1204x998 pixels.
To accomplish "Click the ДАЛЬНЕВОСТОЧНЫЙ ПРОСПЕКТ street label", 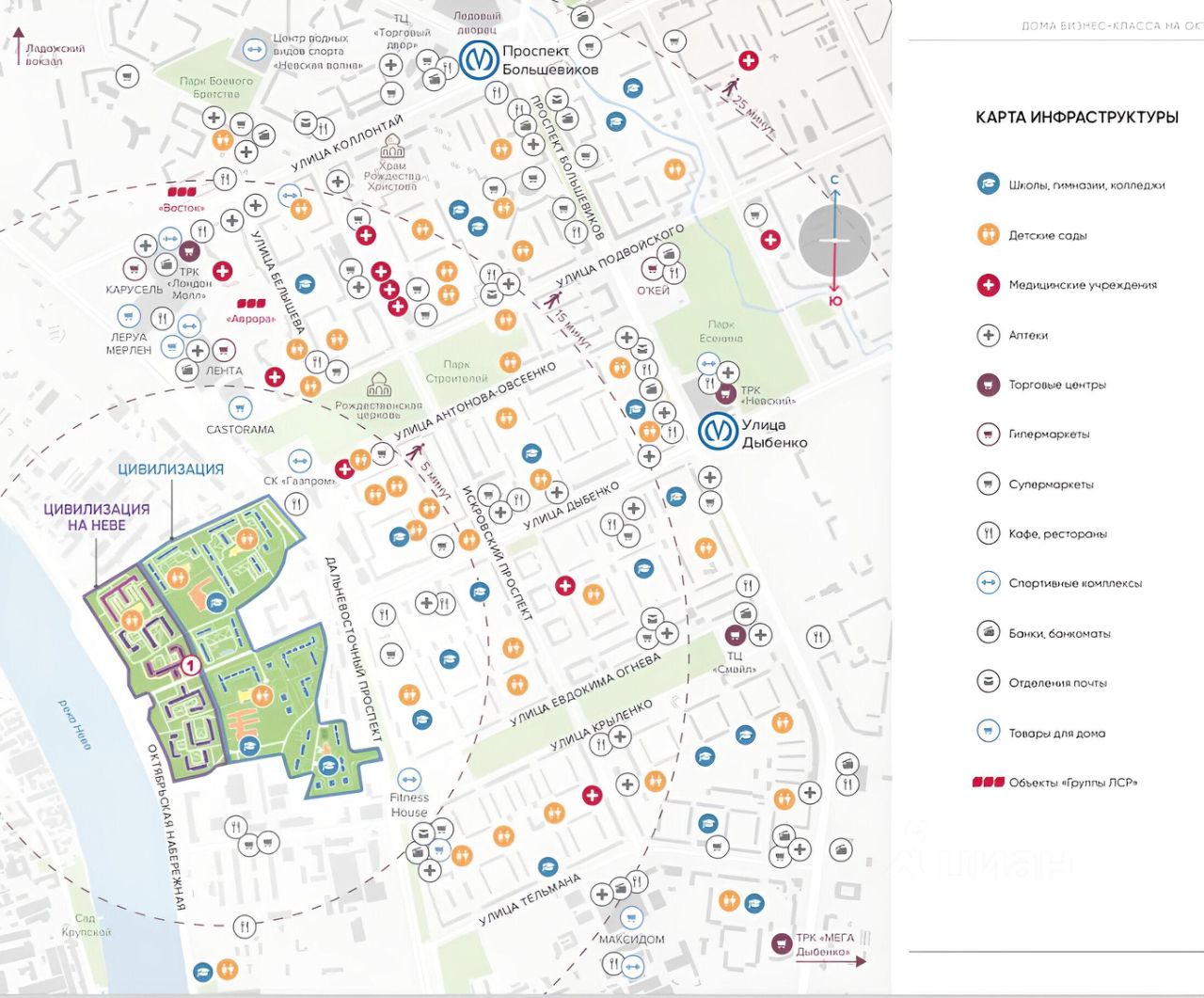I will (x=353, y=649).
